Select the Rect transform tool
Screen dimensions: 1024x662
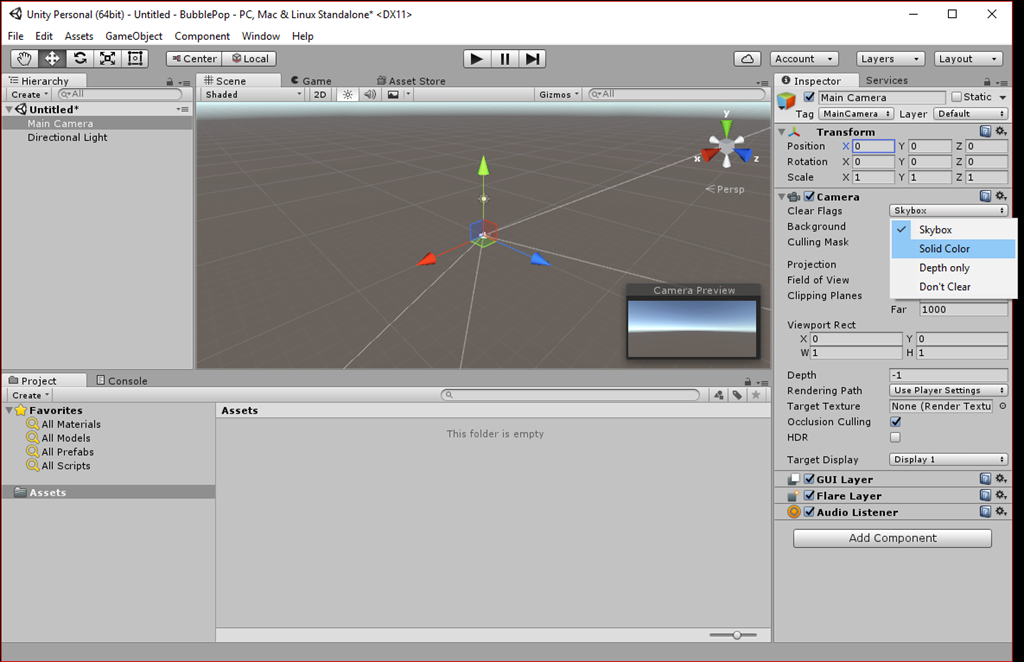click(135, 59)
